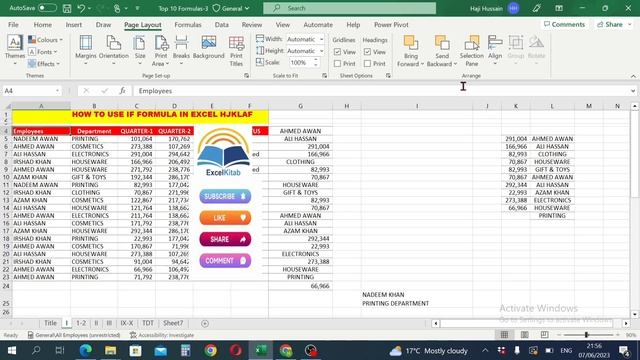Add a new sheet with plus icon
This screenshot has width=640, height=360.
coord(205,323)
